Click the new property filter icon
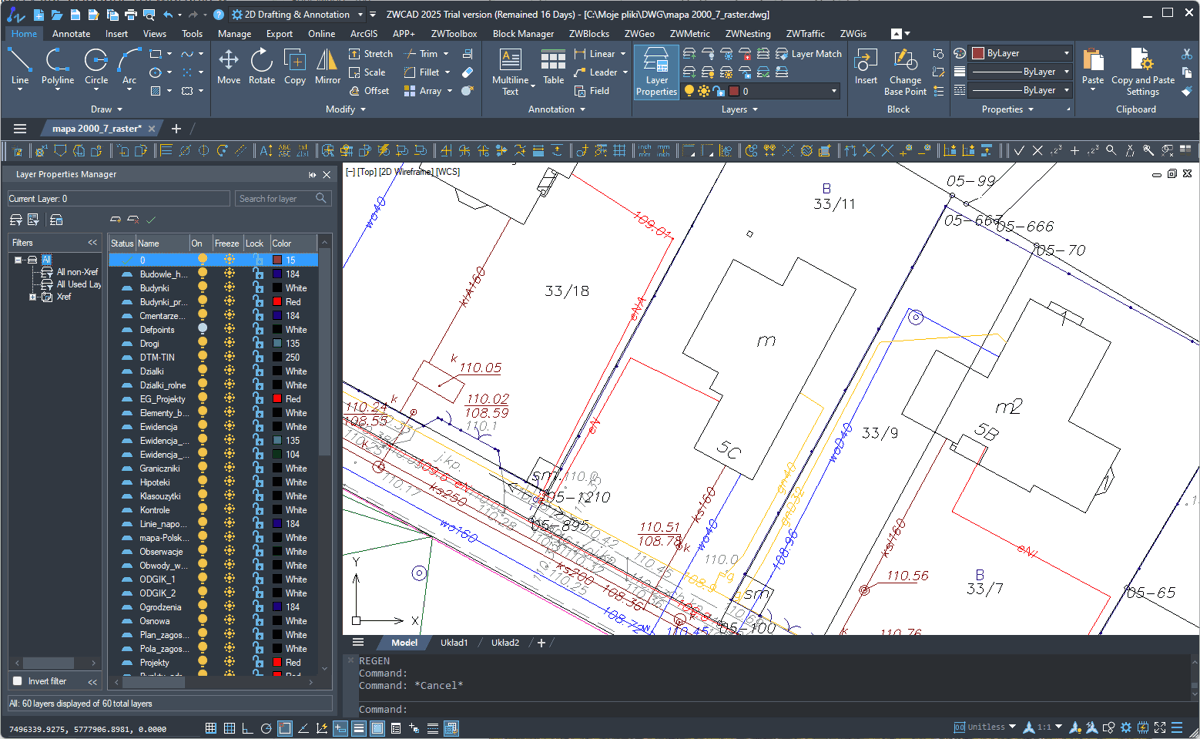The height and width of the screenshot is (739, 1200). 16,219
